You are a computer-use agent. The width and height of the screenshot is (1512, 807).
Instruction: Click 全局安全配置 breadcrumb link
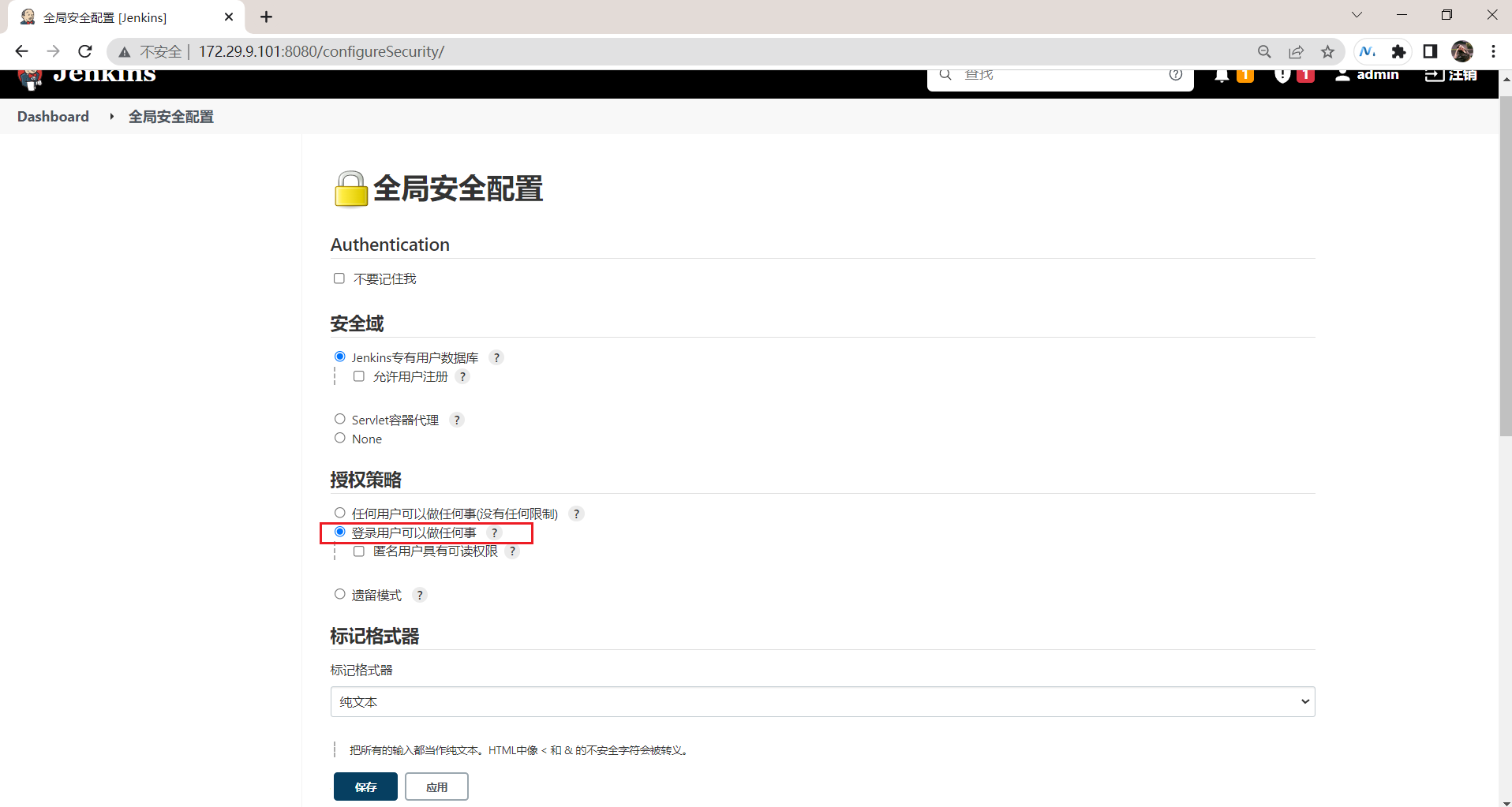point(171,117)
